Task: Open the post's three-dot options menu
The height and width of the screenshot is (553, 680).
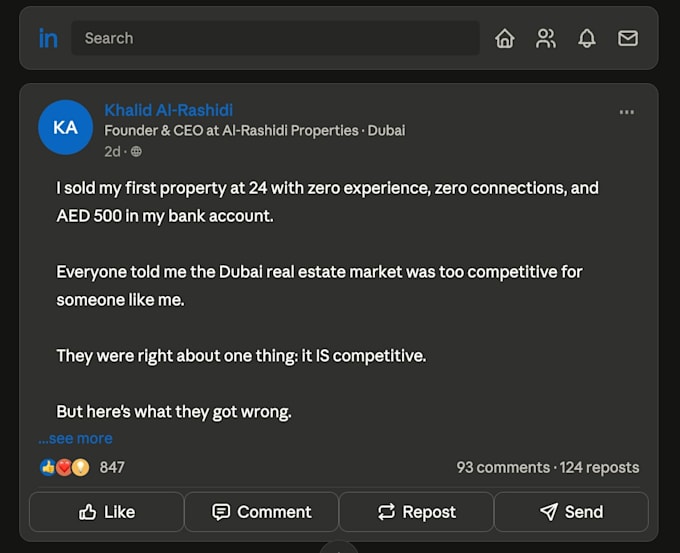Action: click(x=627, y=112)
